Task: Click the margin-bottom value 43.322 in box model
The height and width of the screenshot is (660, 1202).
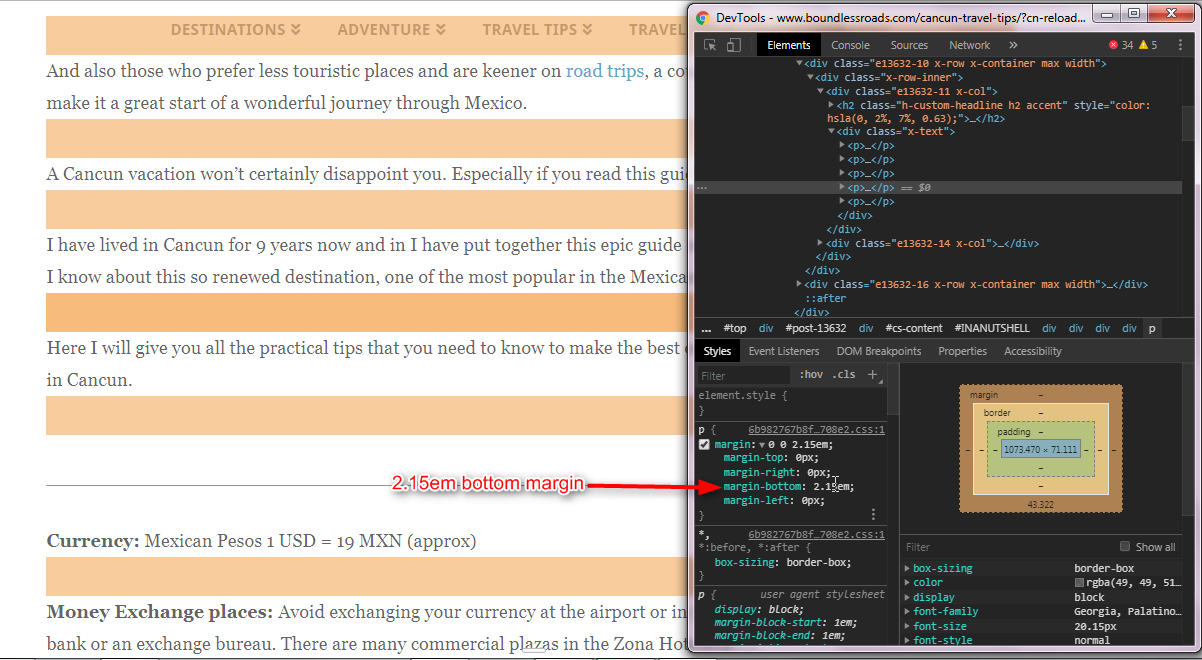Action: tap(1040, 504)
